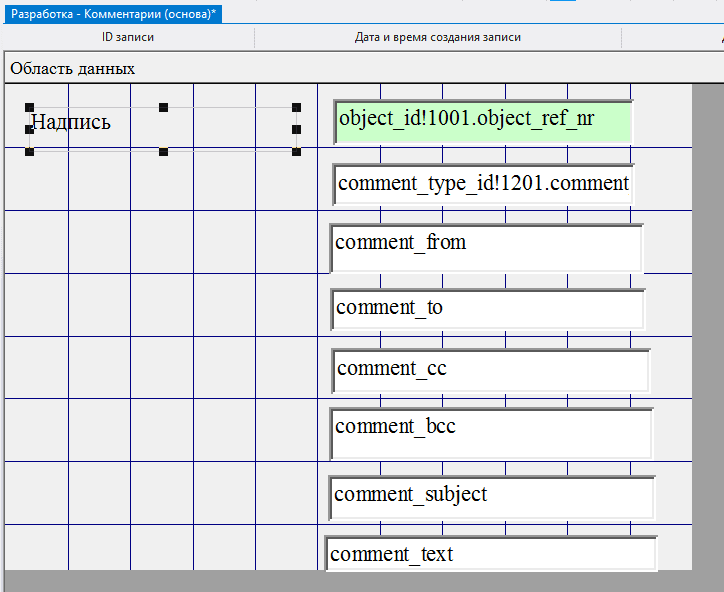Screen dimensions: 724x592
Task: Click the bottom-right handle of the Надпись label
Action: (x=296, y=151)
